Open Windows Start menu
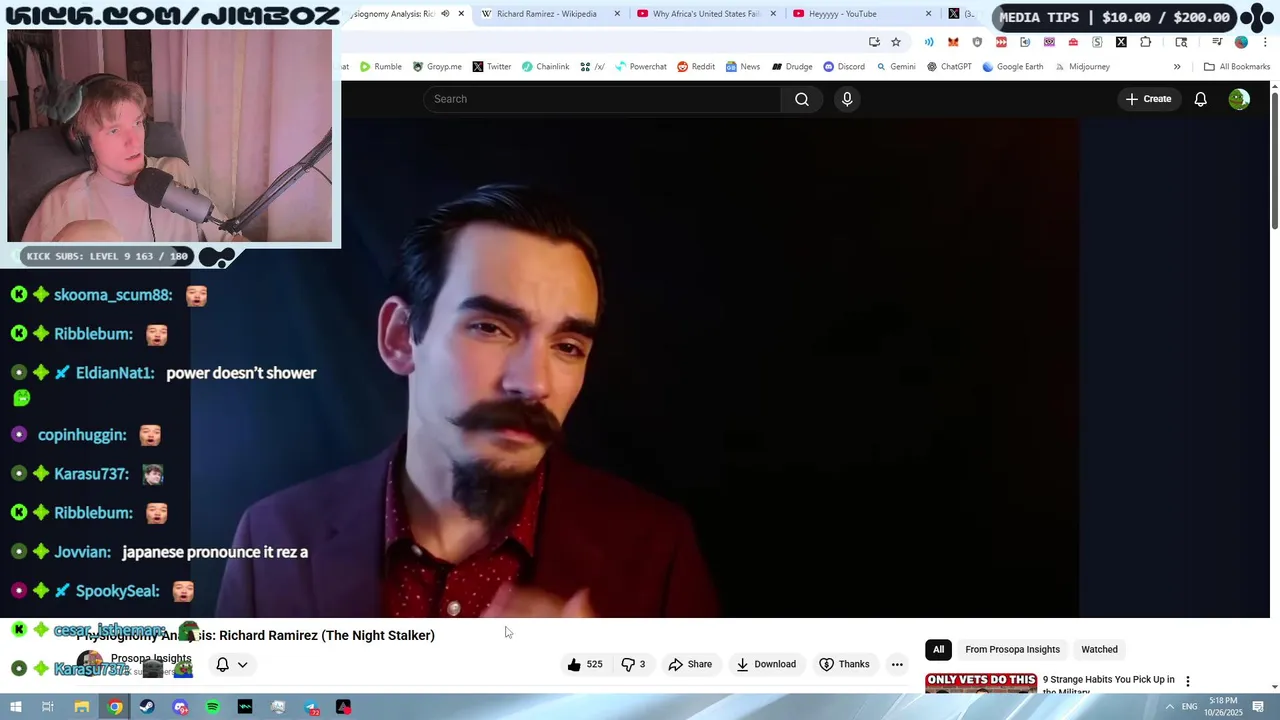 [15, 707]
